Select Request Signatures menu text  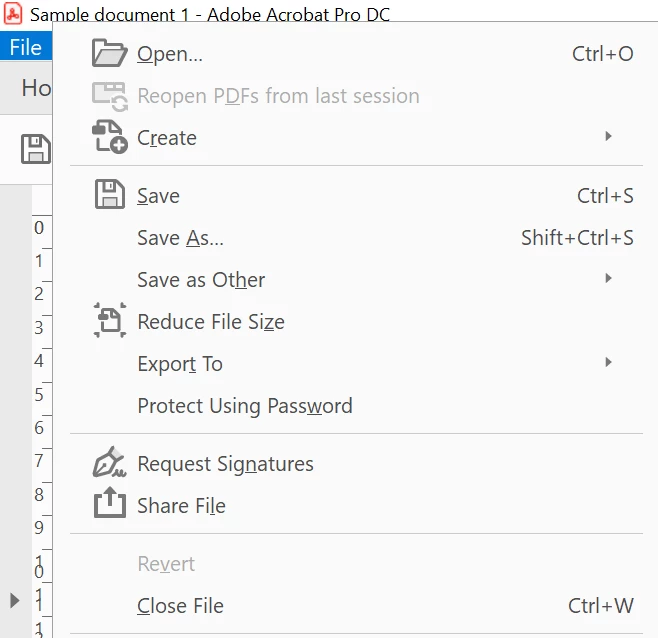click(x=225, y=464)
